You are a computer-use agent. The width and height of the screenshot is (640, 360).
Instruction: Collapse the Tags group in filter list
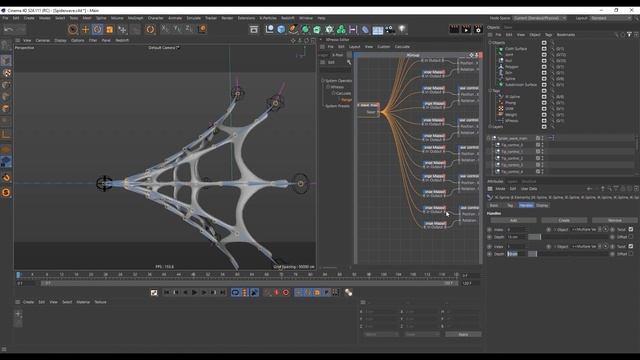(x=490, y=91)
